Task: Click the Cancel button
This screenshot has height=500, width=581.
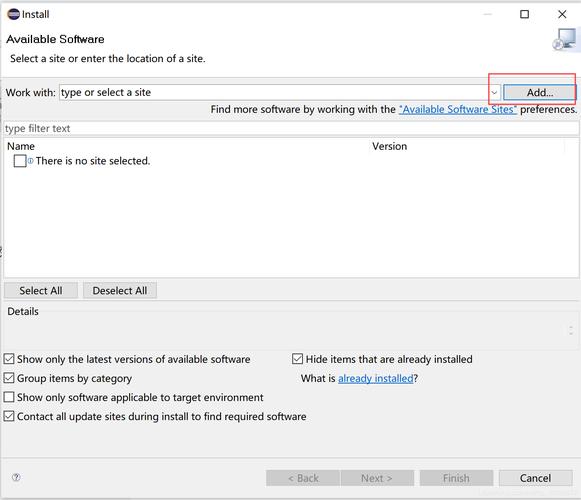Action: pyautogui.click(x=535, y=478)
